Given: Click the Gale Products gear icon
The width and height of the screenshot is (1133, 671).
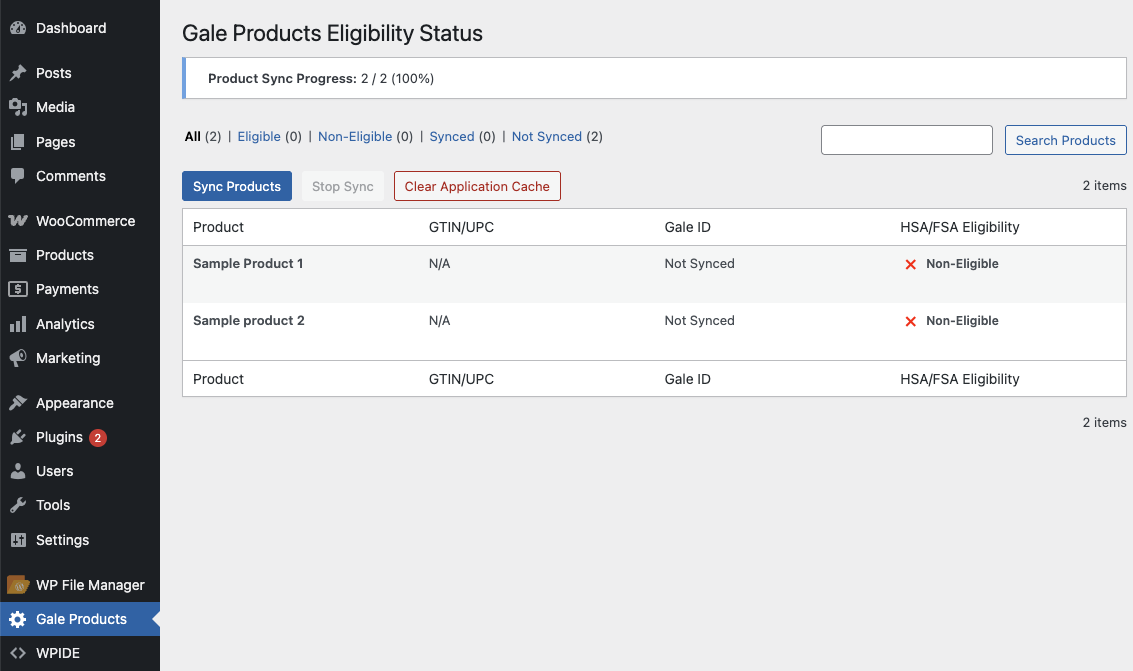Looking at the screenshot, I should click(17, 619).
